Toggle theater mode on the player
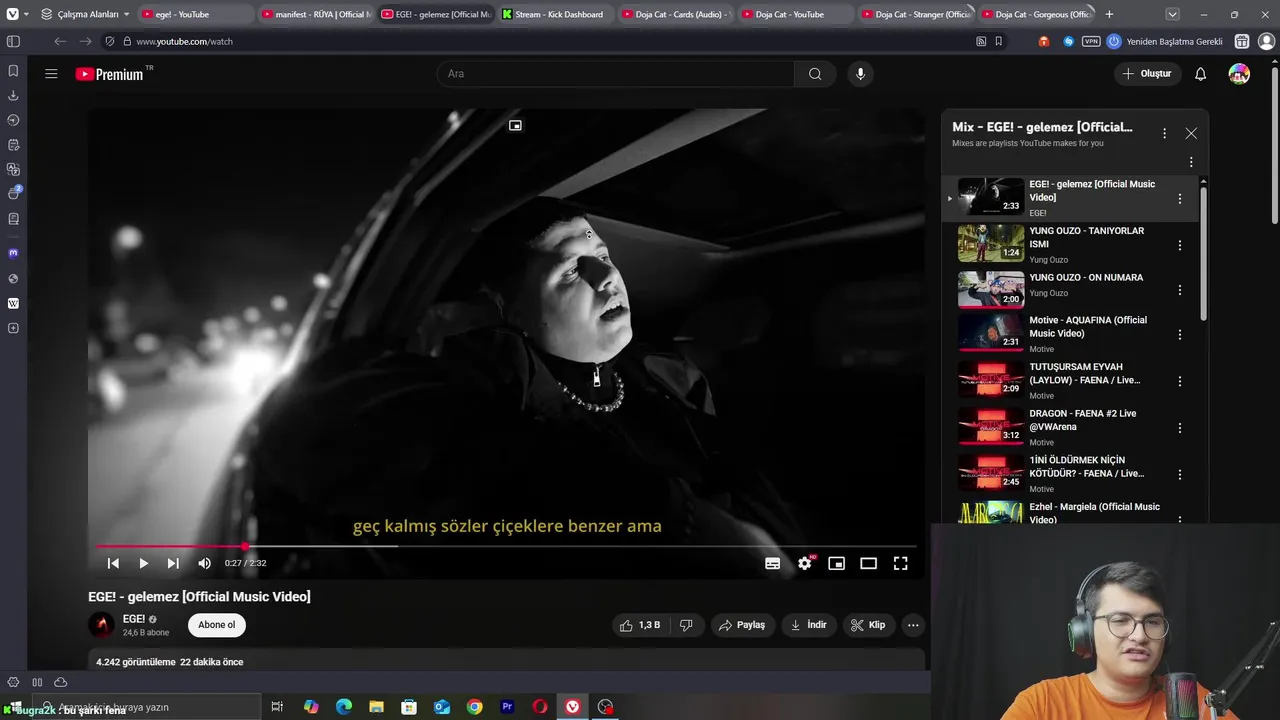This screenshot has height=720, width=1280. point(868,563)
